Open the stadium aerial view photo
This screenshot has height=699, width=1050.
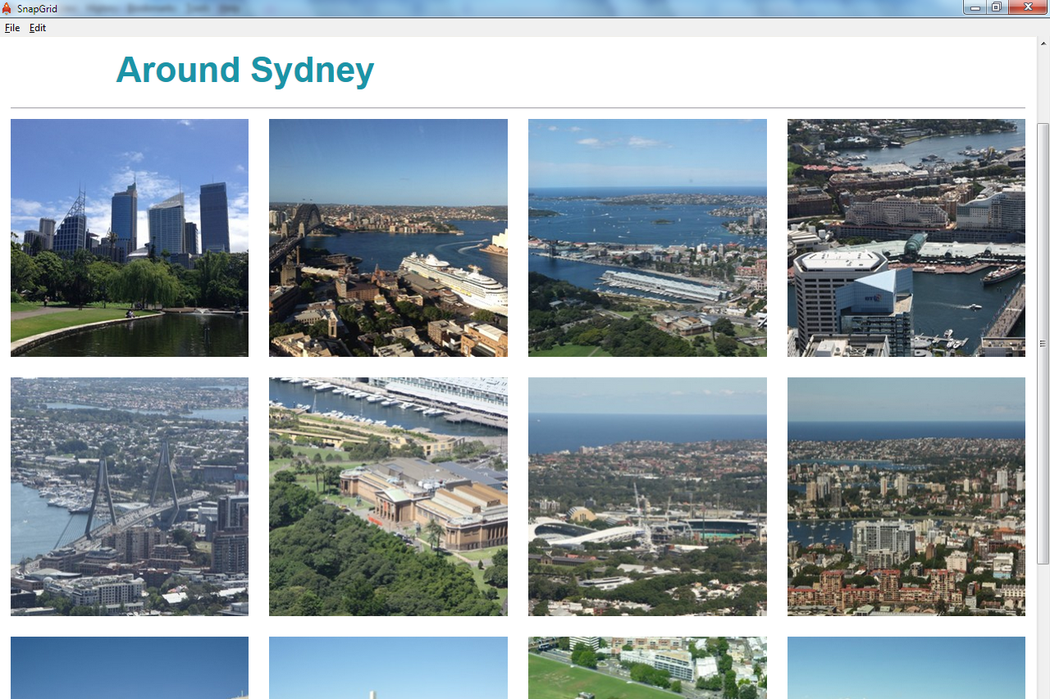pos(647,496)
